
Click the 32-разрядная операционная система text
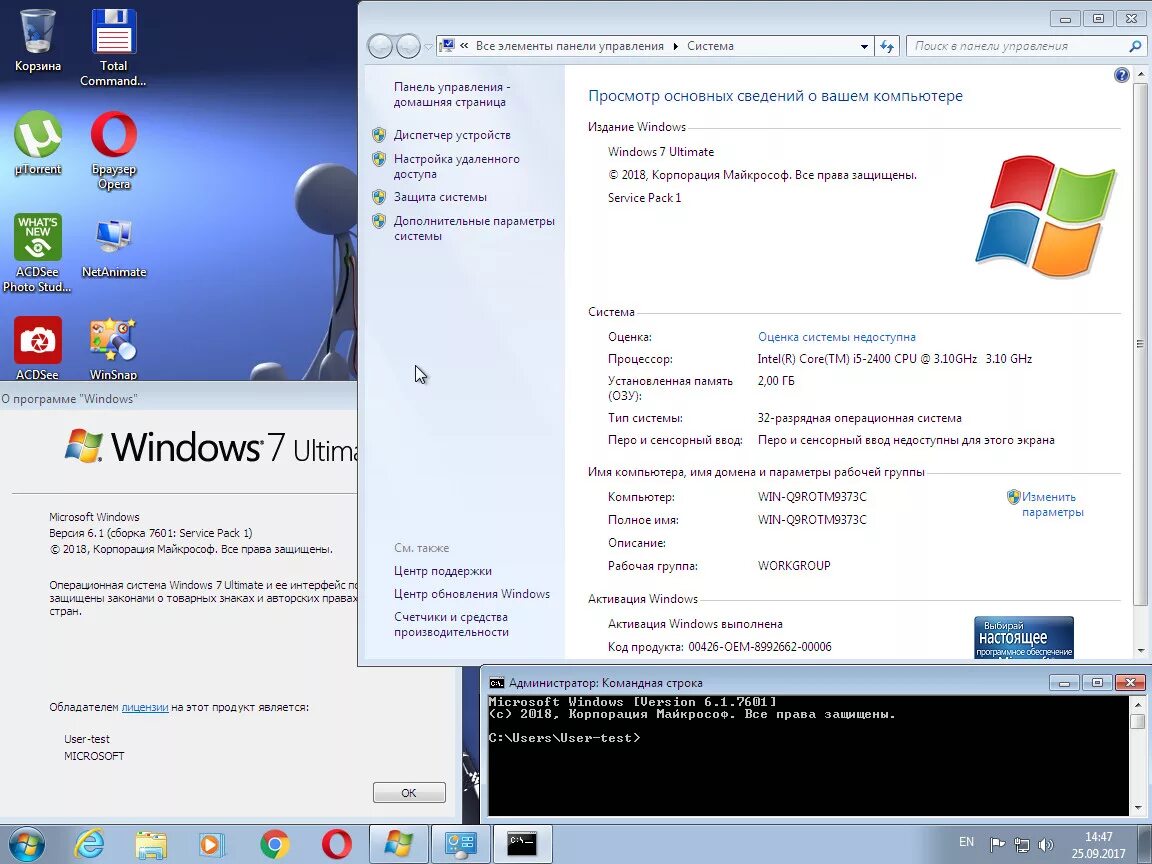tap(859, 418)
